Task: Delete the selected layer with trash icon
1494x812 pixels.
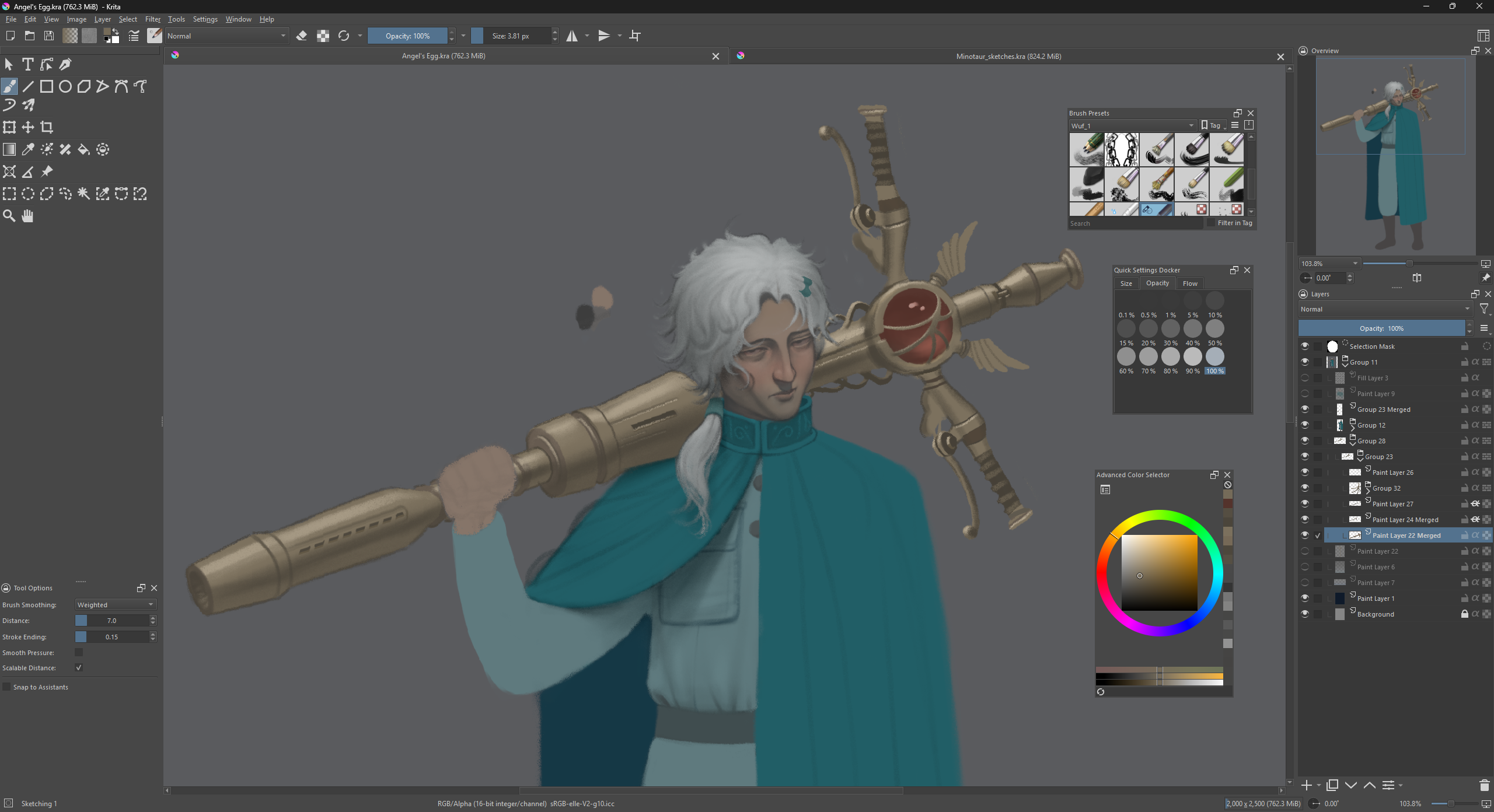Action: [1485, 785]
